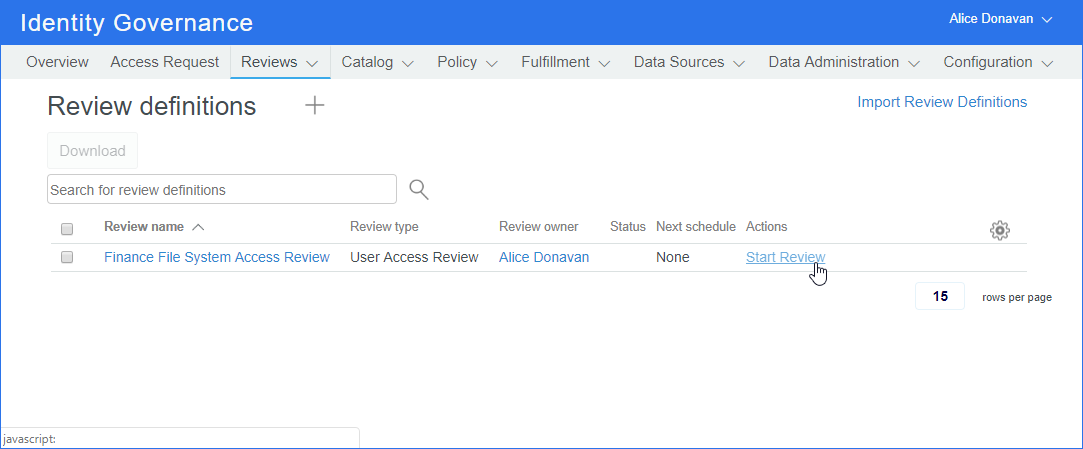Screen dimensions: 1083x449
Task: Open the Fulfillment menu
Action: tap(565, 62)
